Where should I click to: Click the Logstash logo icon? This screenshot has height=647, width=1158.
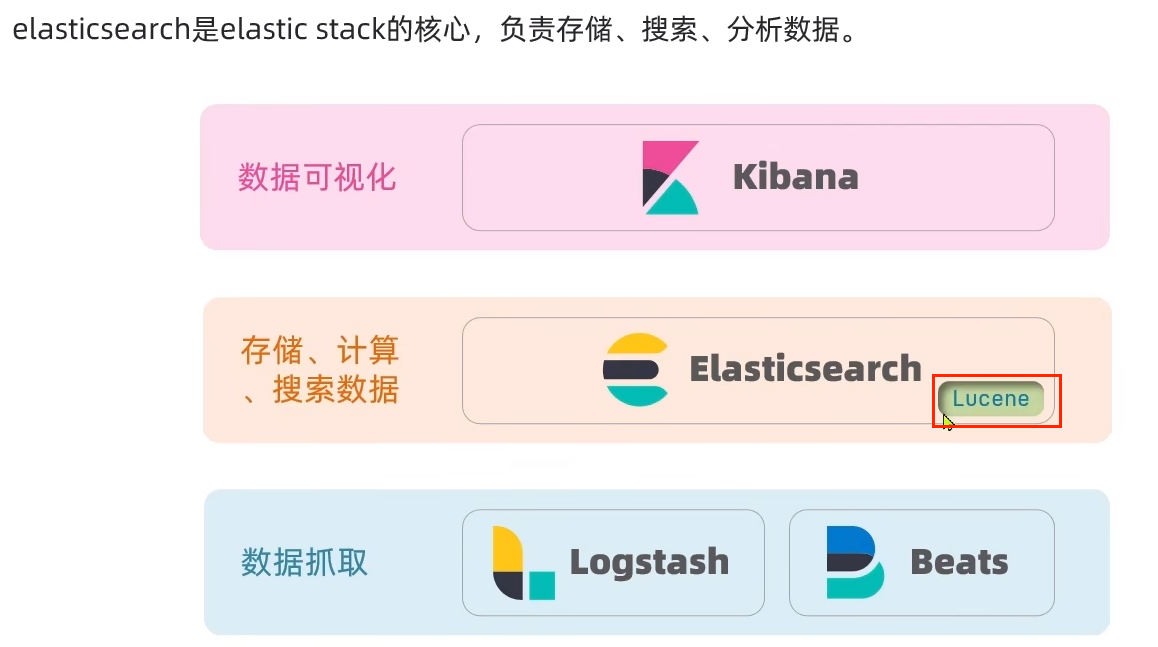(x=524, y=563)
